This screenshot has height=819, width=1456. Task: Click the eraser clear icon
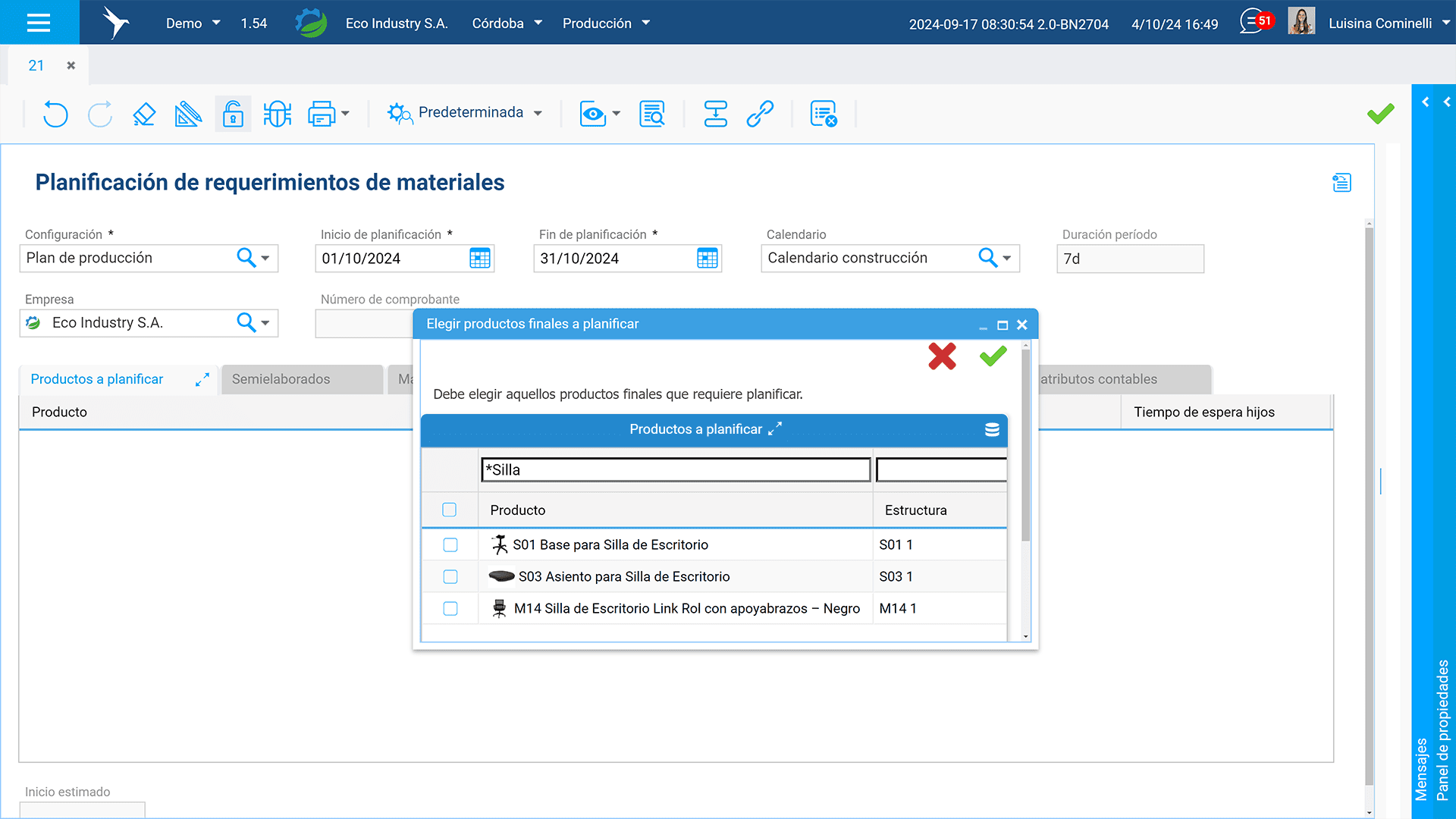pyautogui.click(x=144, y=114)
